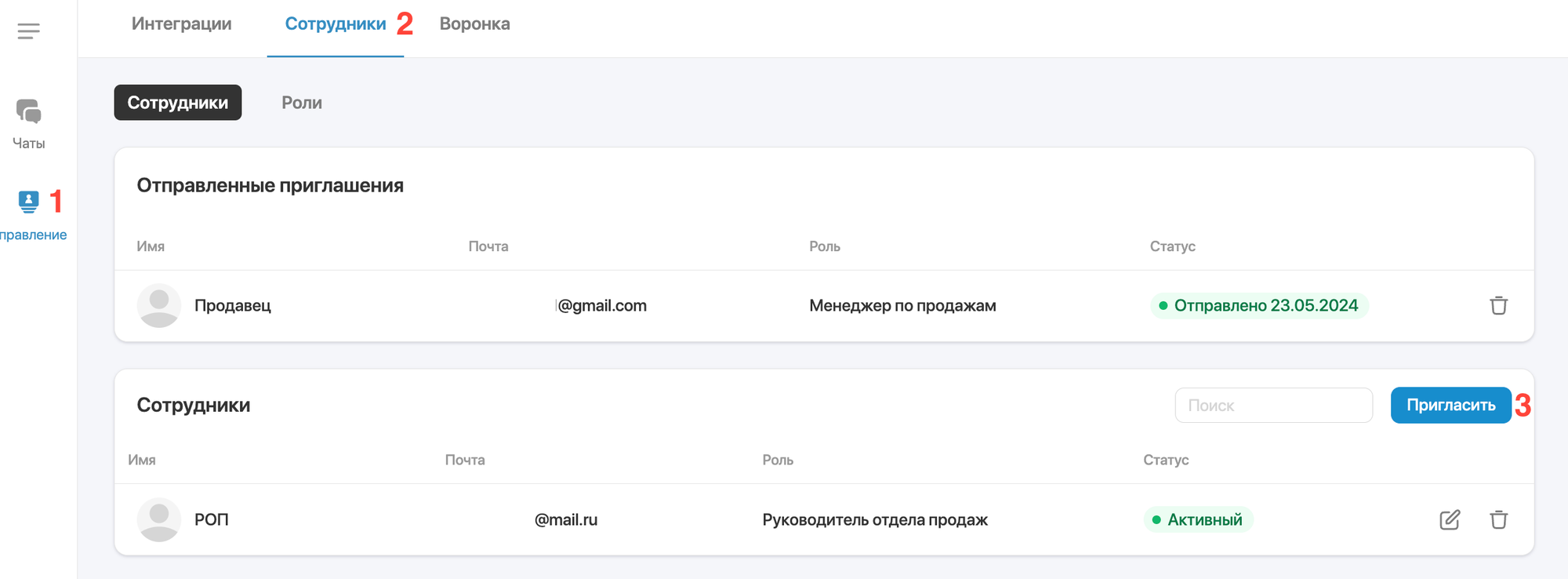Open the hamburger menu icon
The height and width of the screenshot is (579, 1568).
click(x=28, y=31)
